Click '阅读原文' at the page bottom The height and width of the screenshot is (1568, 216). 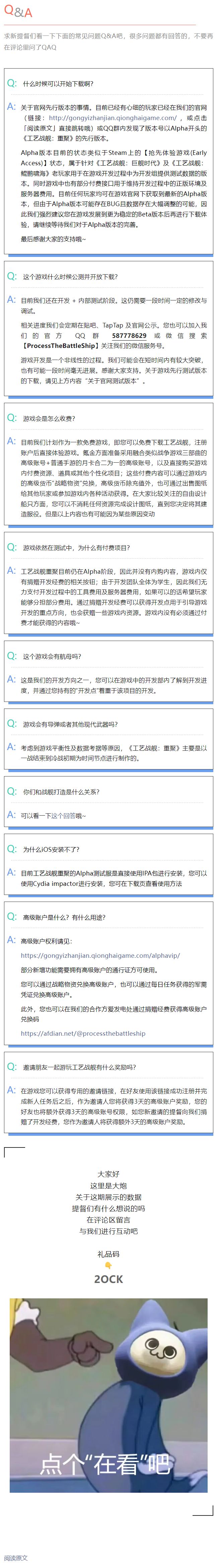pyautogui.click(x=16, y=1558)
